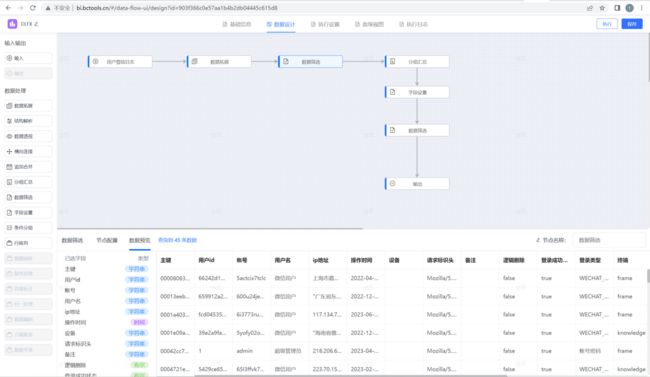Screen dimensions: 650x377
Task: Select the 数据拓展 node on the canvas
Action: point(219,61)
